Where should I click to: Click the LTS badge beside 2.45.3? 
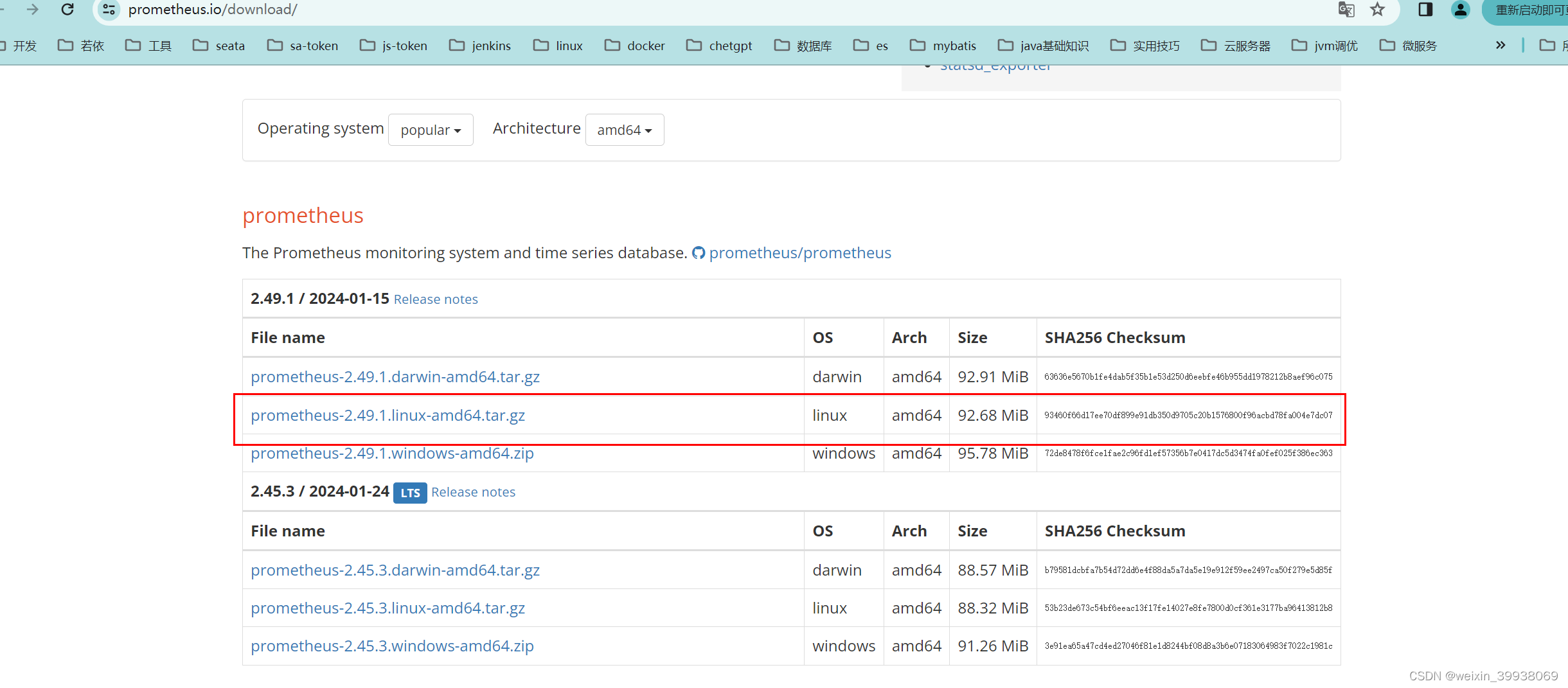410,493
